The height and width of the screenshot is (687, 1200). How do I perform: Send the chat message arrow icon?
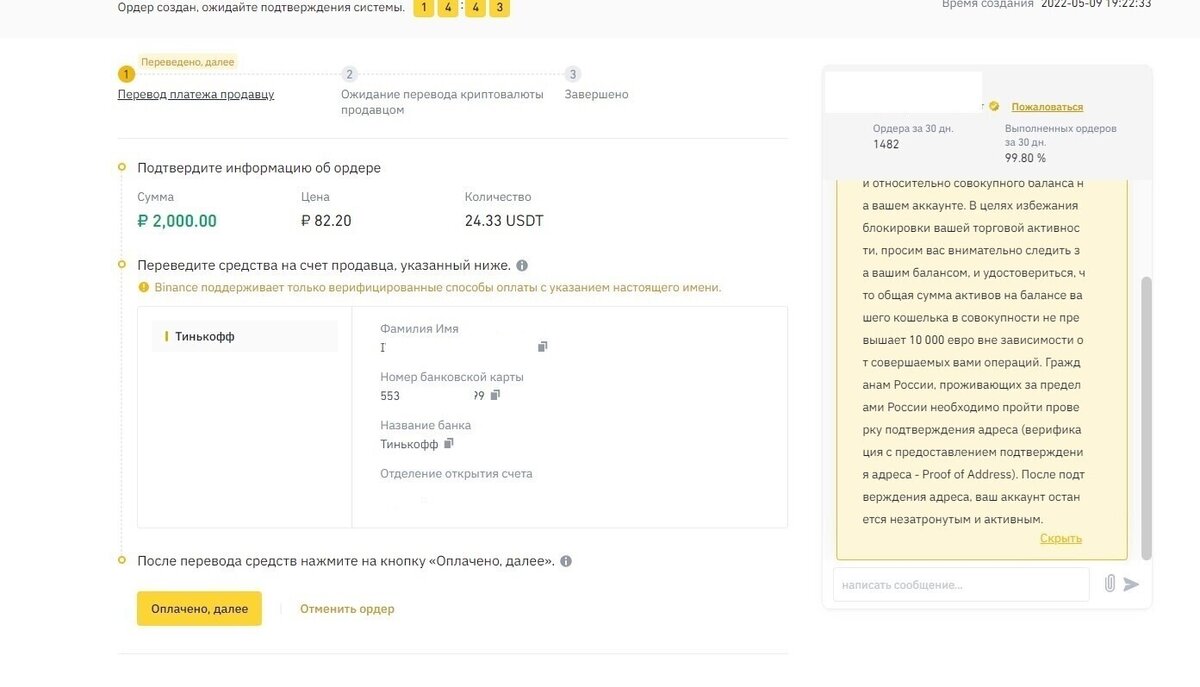tap(1131, 584)
